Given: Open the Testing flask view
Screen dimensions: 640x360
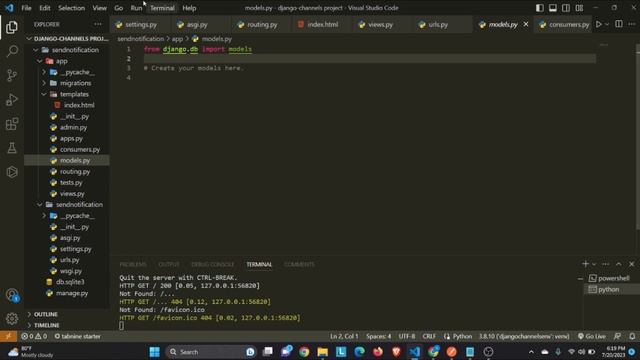Looking at the screenshot, I should click(x=12, y=148).
